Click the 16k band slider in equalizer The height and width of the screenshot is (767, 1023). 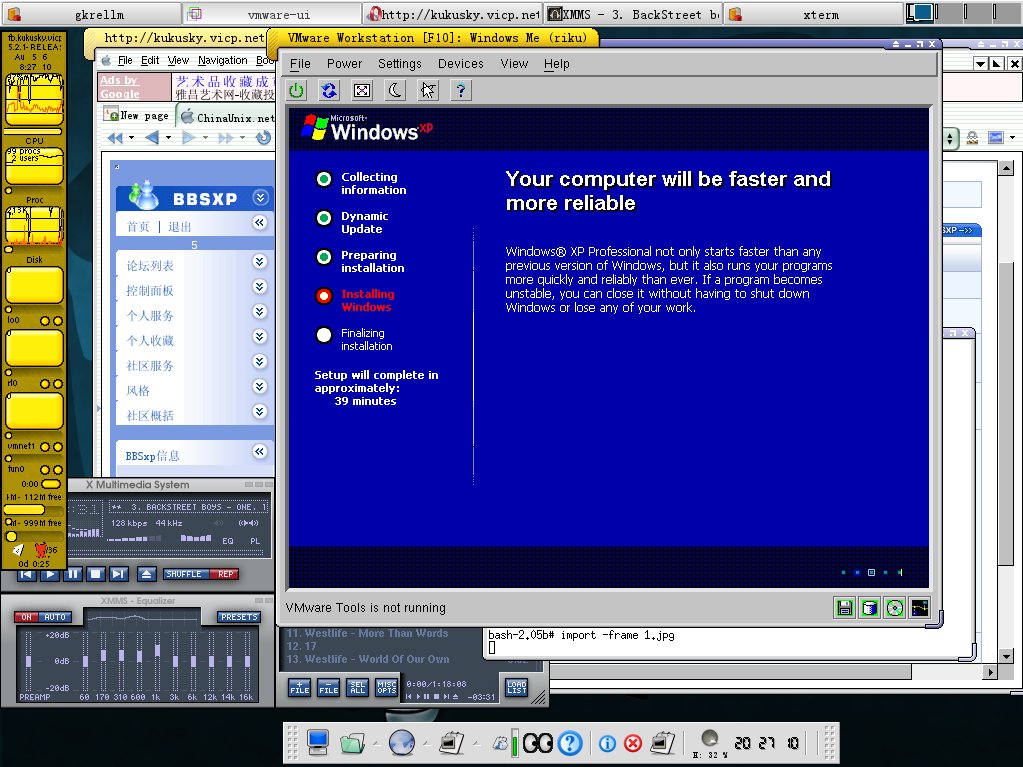click(247, 661)
